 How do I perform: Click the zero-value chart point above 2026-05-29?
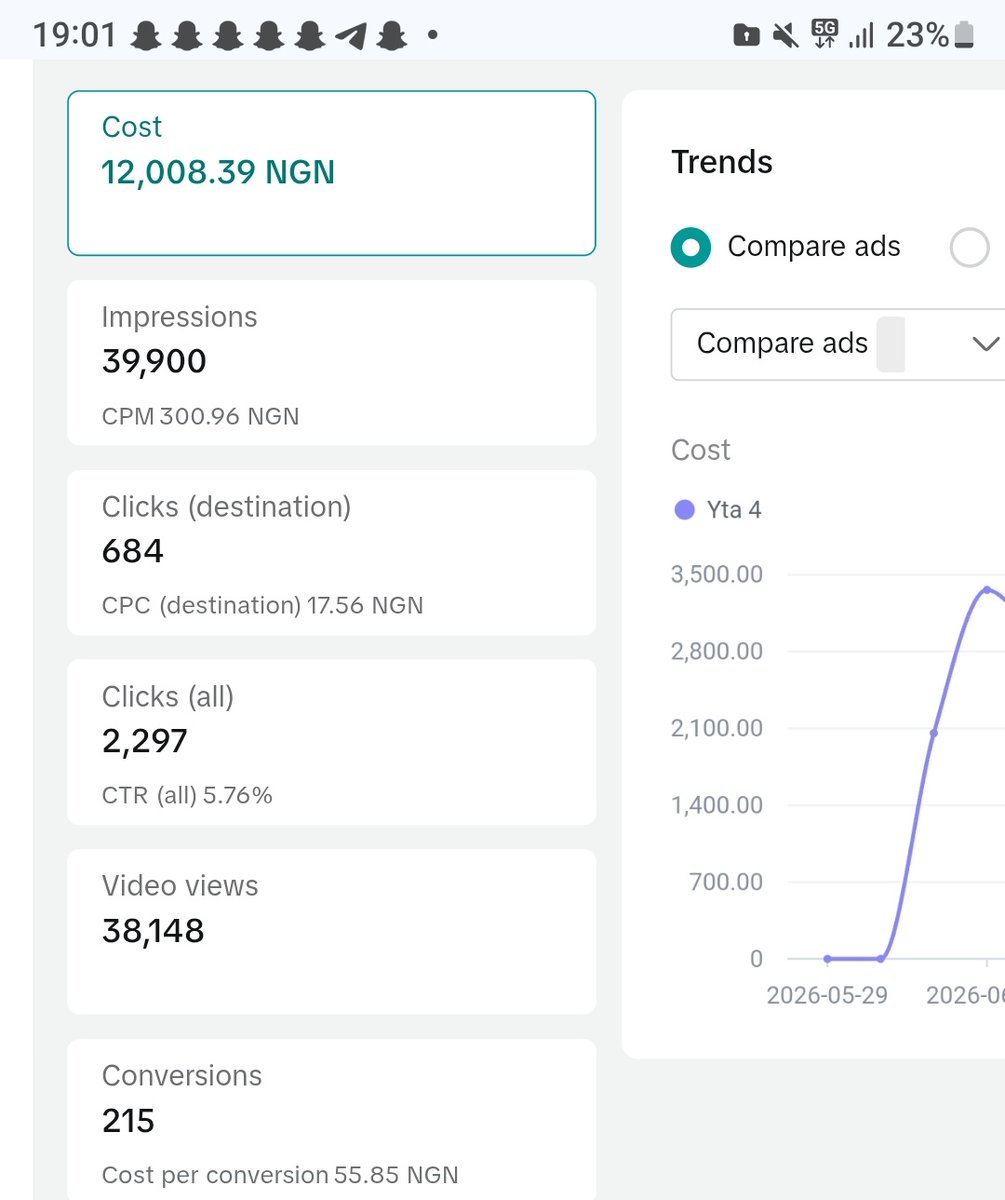point(827,959)
